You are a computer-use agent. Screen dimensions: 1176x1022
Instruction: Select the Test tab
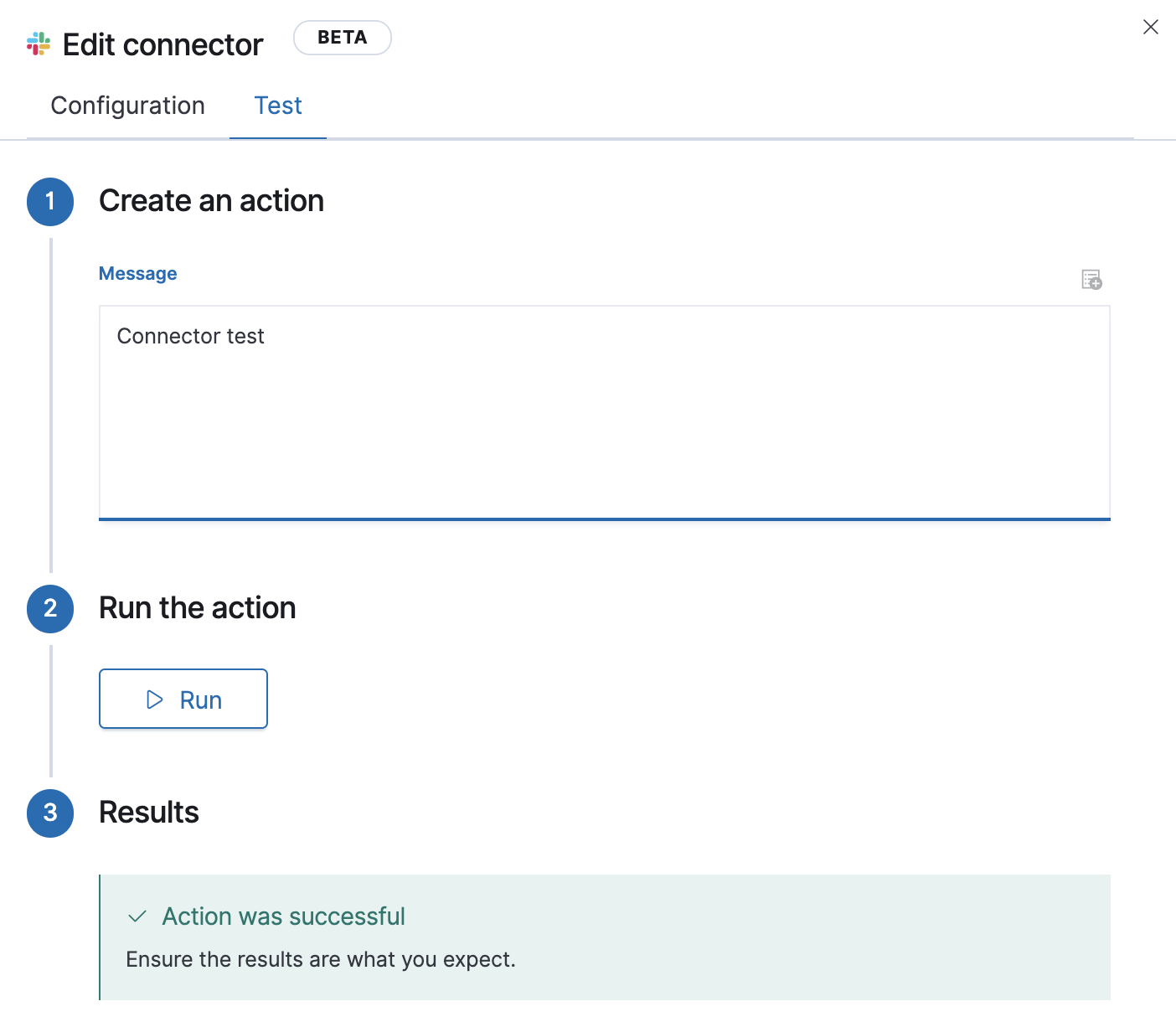(278, 106)
